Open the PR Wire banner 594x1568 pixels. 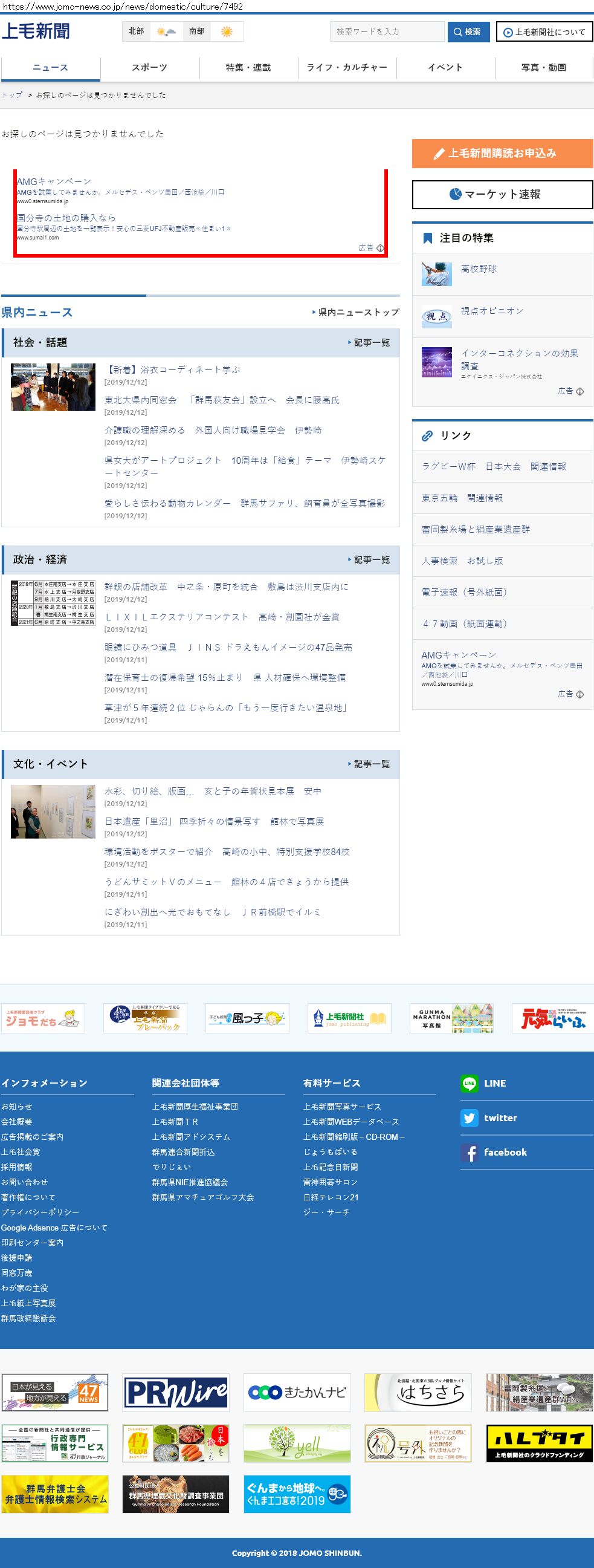click(176, 1392)
